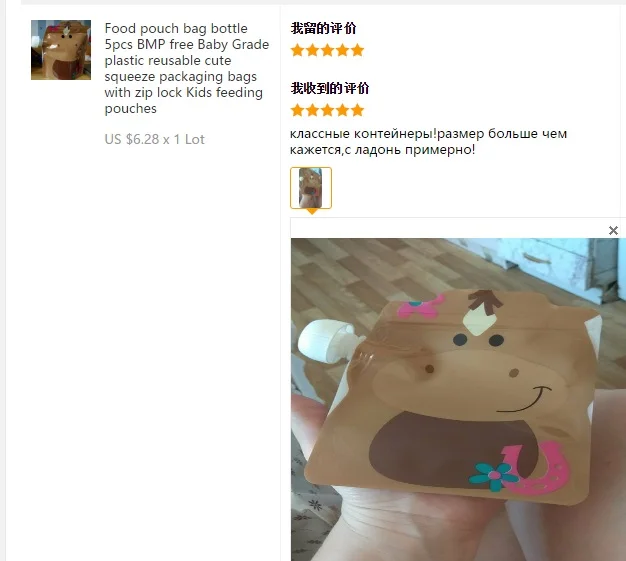626x561 pixels.
Task: Click the 我收到的评价 heading
Action: pyautogui.click(x=330, y=88)
